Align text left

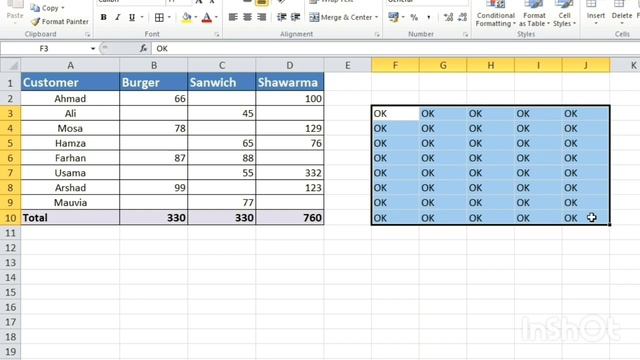[x=233, y=17]
